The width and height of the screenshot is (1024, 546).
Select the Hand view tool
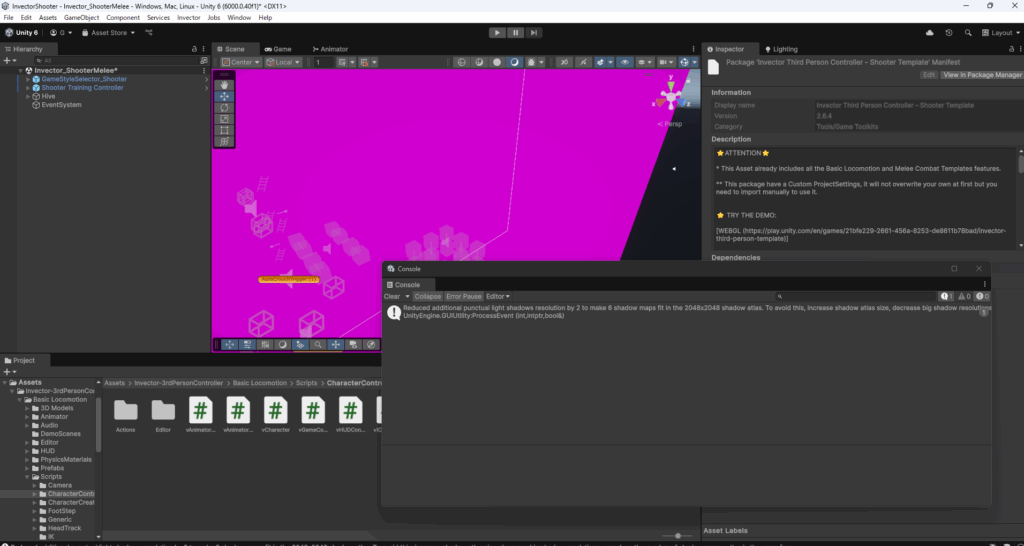point(224,85)
